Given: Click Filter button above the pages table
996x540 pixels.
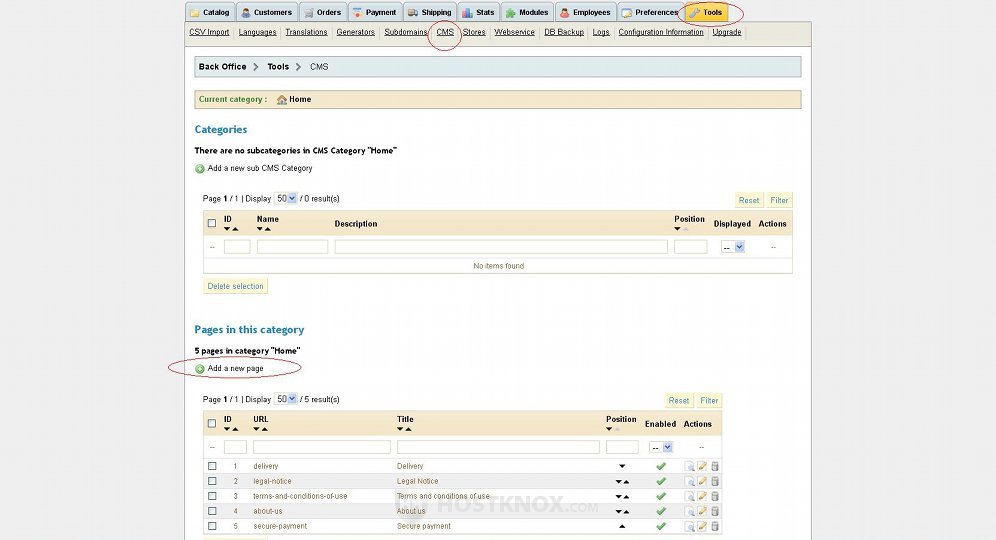Looking at the screenshot, I should pos(709,400).
